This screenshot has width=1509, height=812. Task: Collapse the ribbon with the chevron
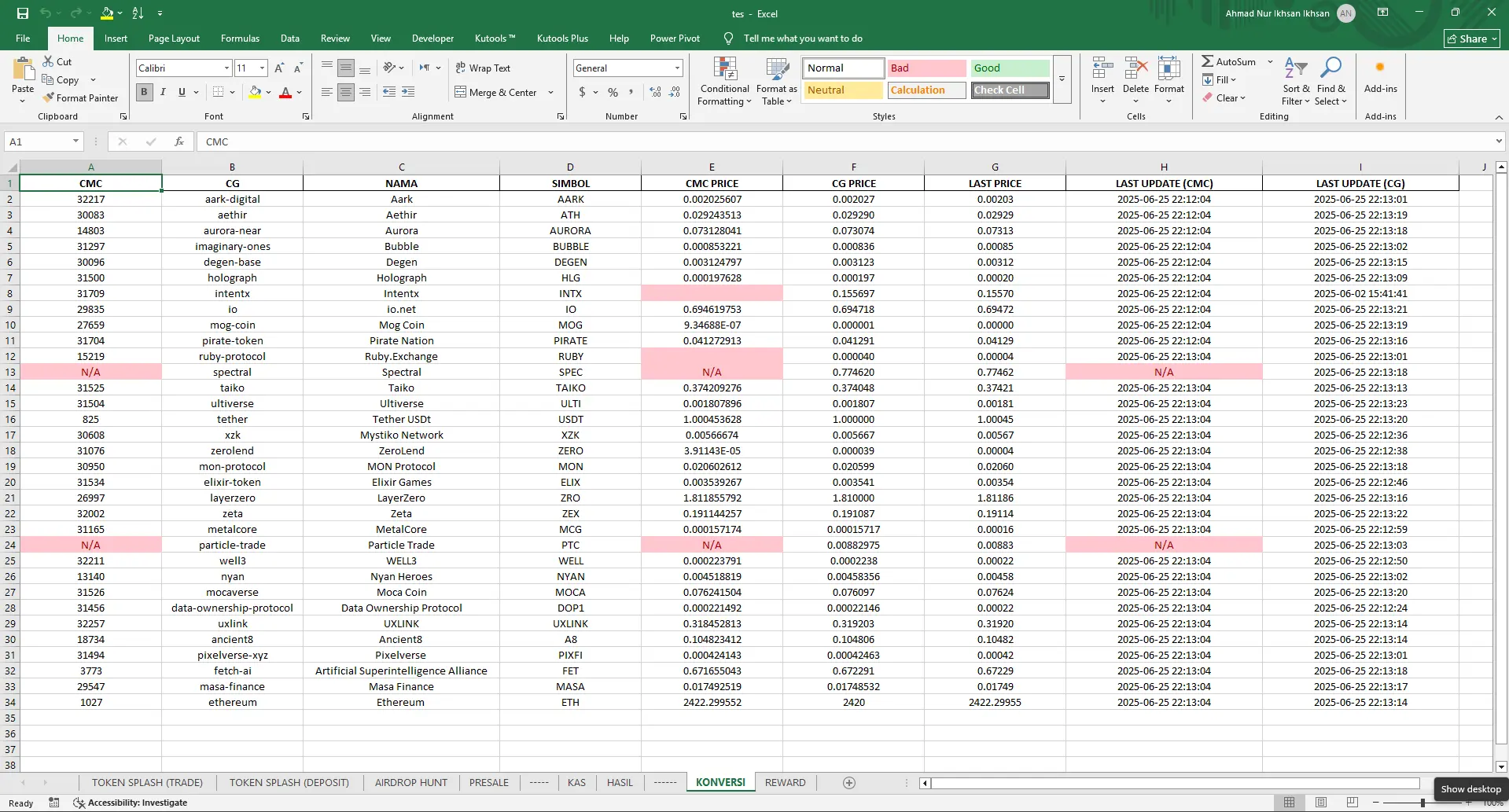tap(1499, 117)
